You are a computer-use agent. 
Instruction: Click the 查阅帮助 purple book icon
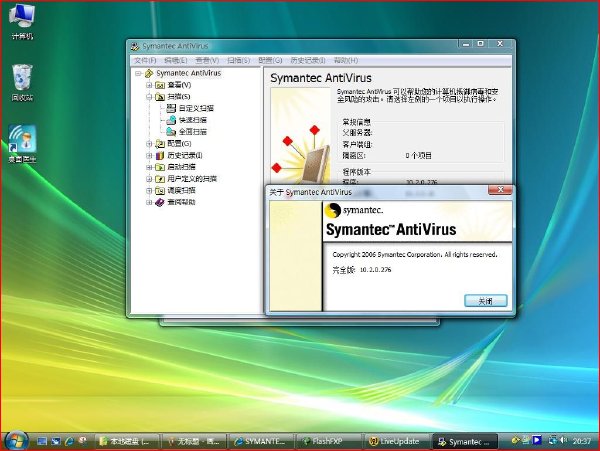(x=160, y=202)
